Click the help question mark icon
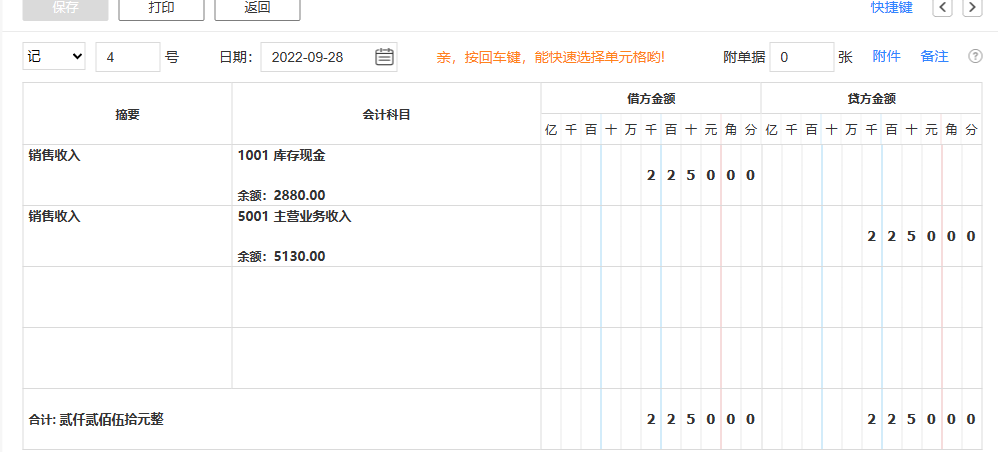Viewport: 998px width, 452px height. click(975, 57)
